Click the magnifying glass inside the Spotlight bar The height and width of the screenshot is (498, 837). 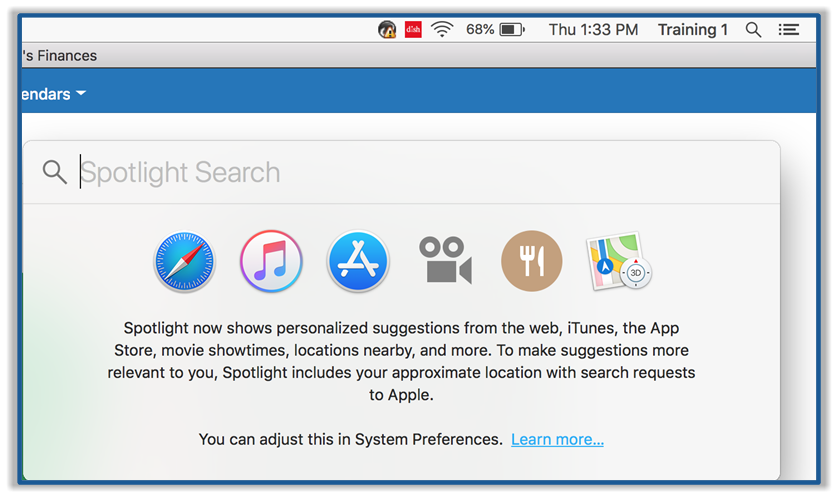[55, 172]
